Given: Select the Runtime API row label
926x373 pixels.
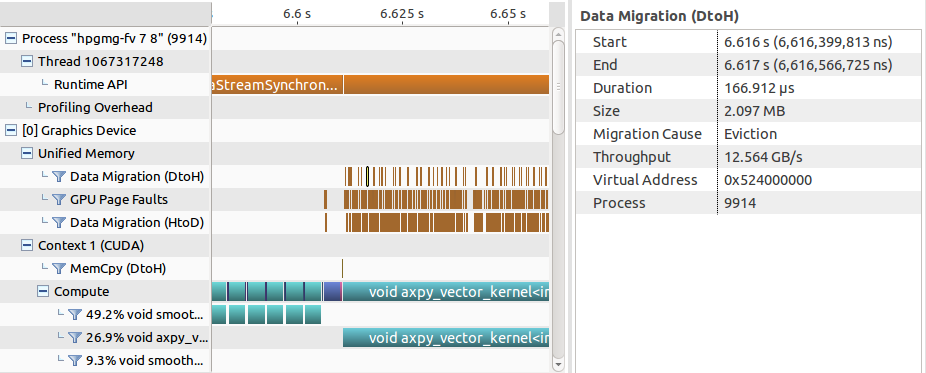Looking at the screenshot, I should pyautogui.click(x=90, y=84).
